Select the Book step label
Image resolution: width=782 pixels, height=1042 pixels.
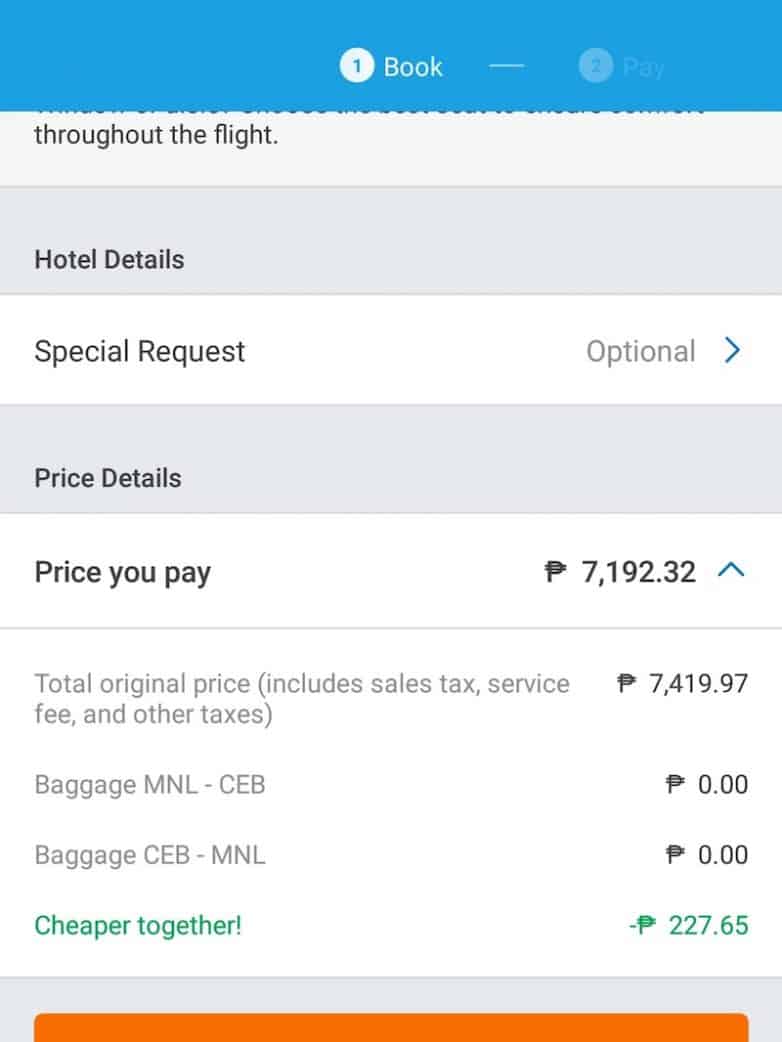tap(413, 67)
